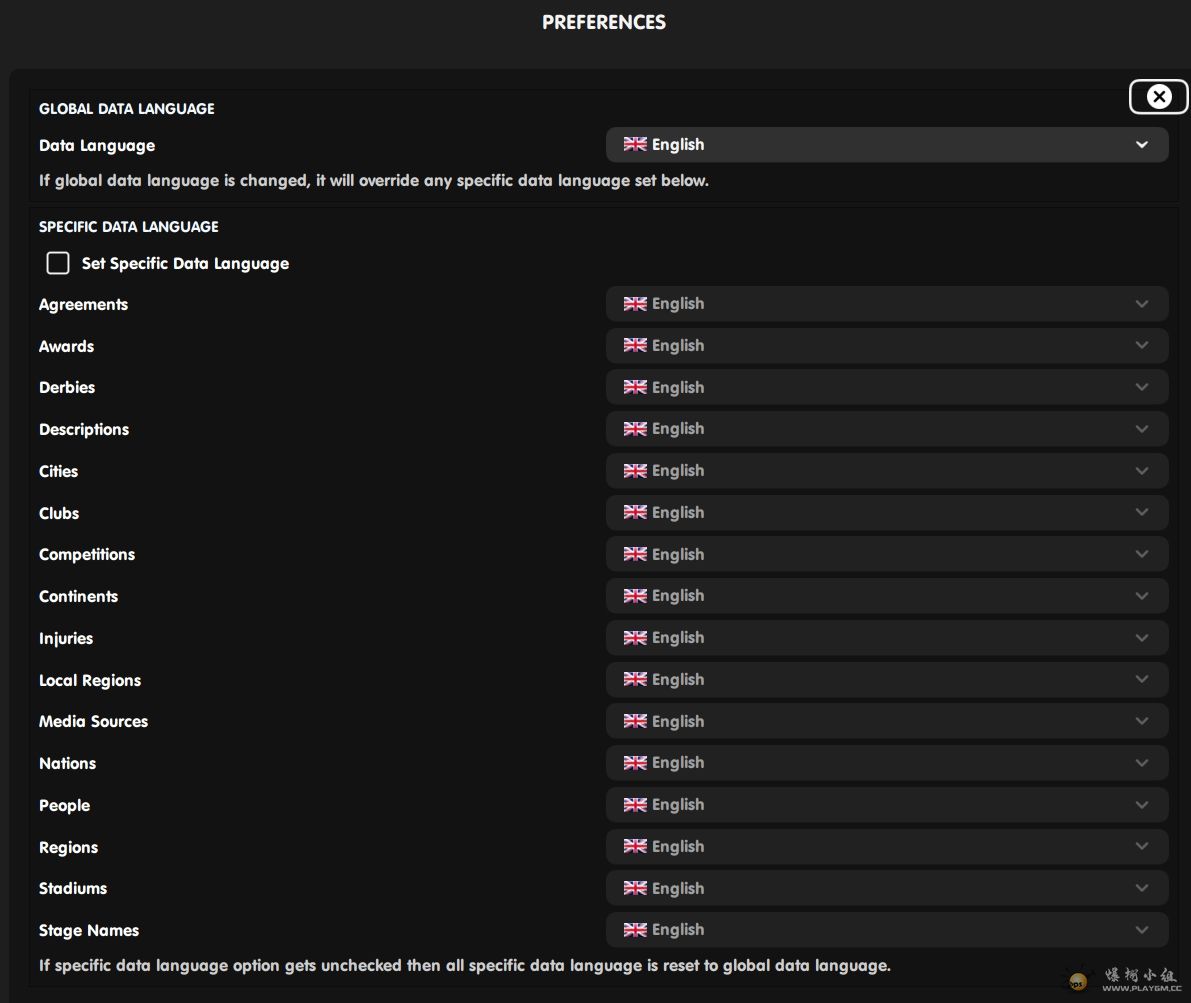Click the chevron arrow in Clubs row
1191x1003 pixels.
point(1141,512)
